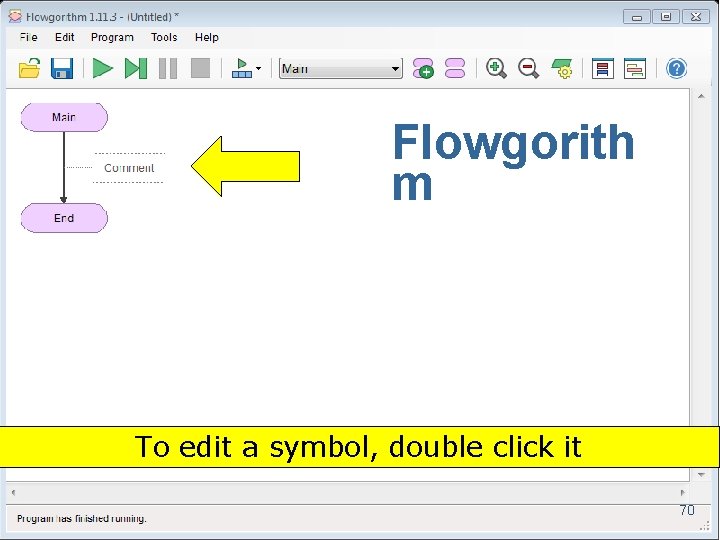
Task: Open a file with the folder icon
Action: point(29,68)
